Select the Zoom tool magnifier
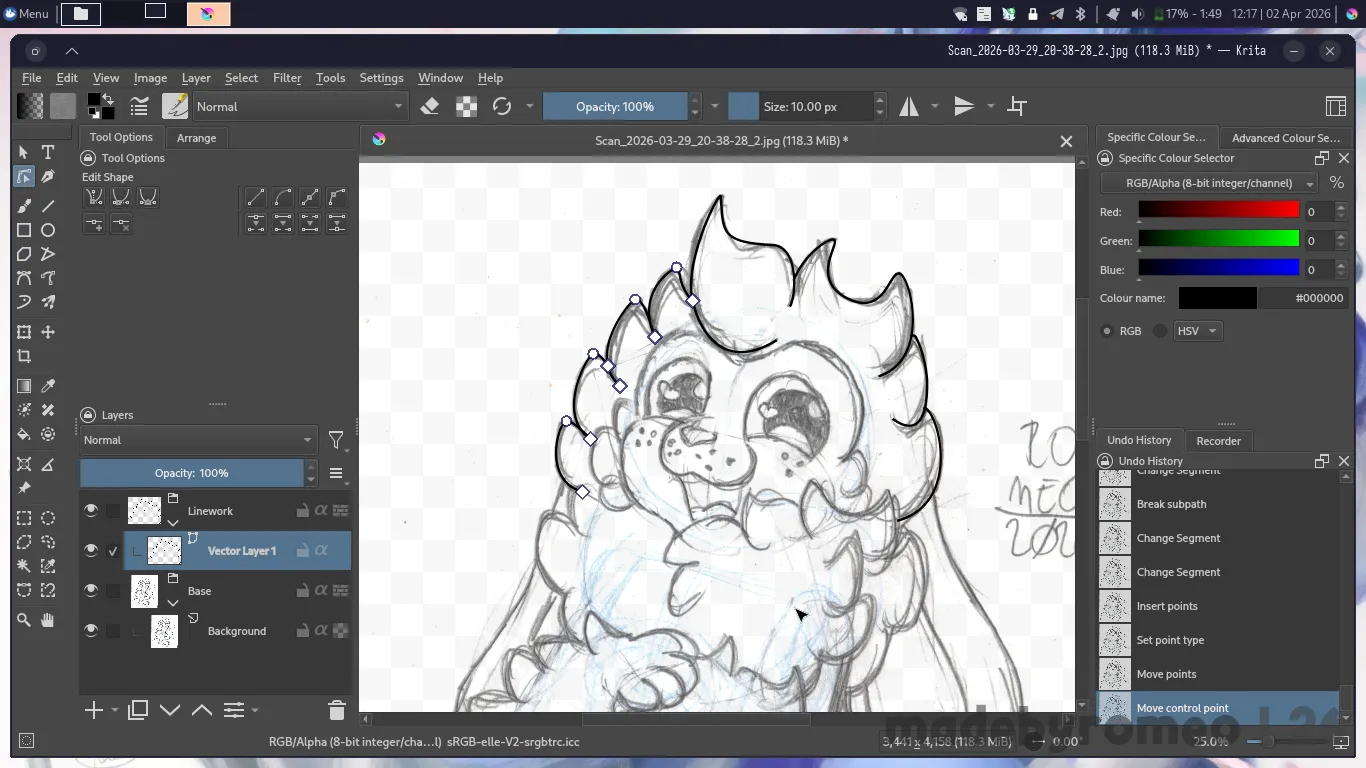This screenshot has height=768, width=1366. point(24,620)
